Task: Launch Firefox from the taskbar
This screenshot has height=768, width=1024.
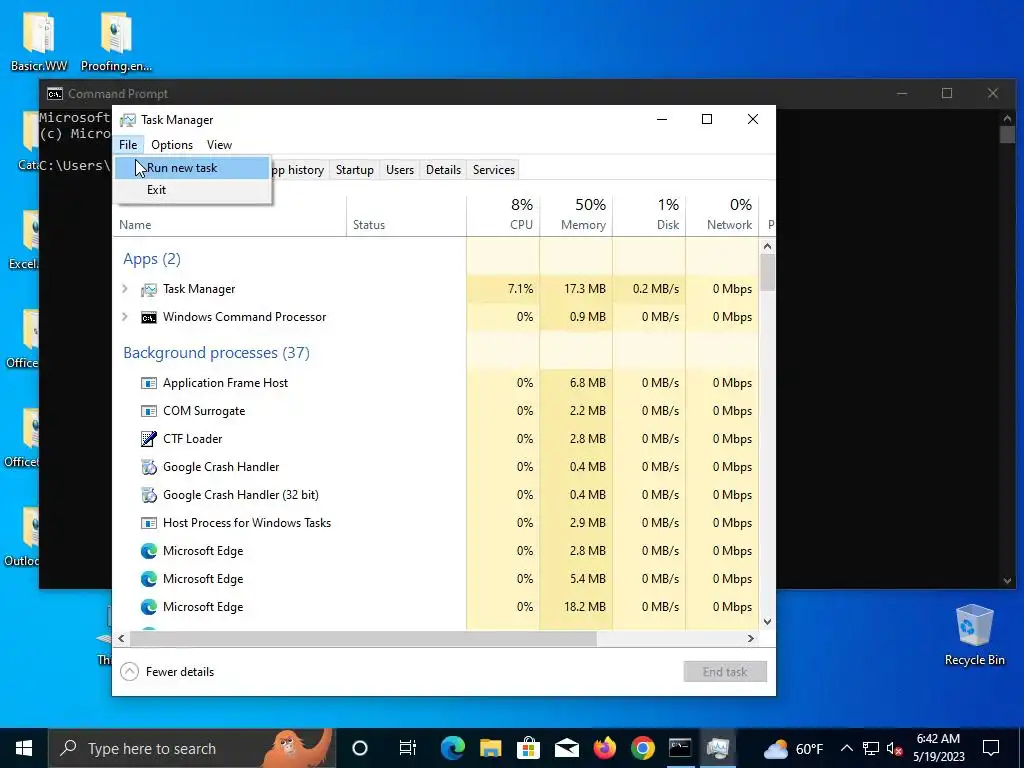Action: tap(605, 748)
